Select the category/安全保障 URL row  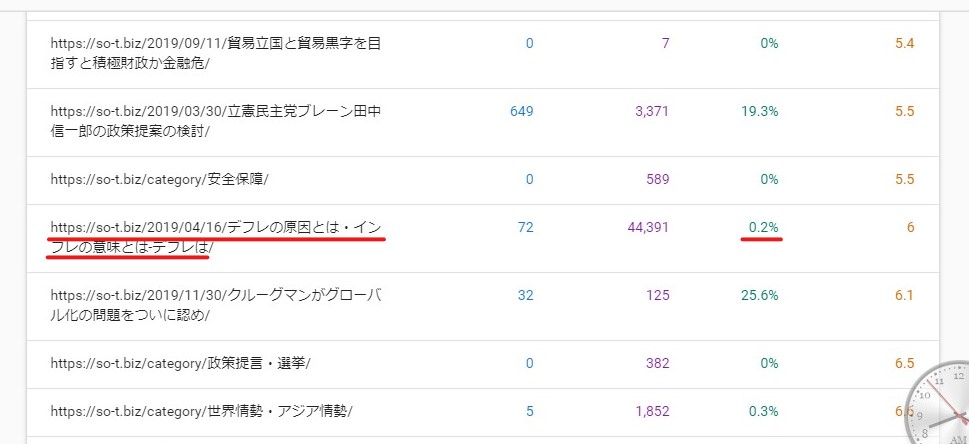pyautogui.click(x=483, y=180)
